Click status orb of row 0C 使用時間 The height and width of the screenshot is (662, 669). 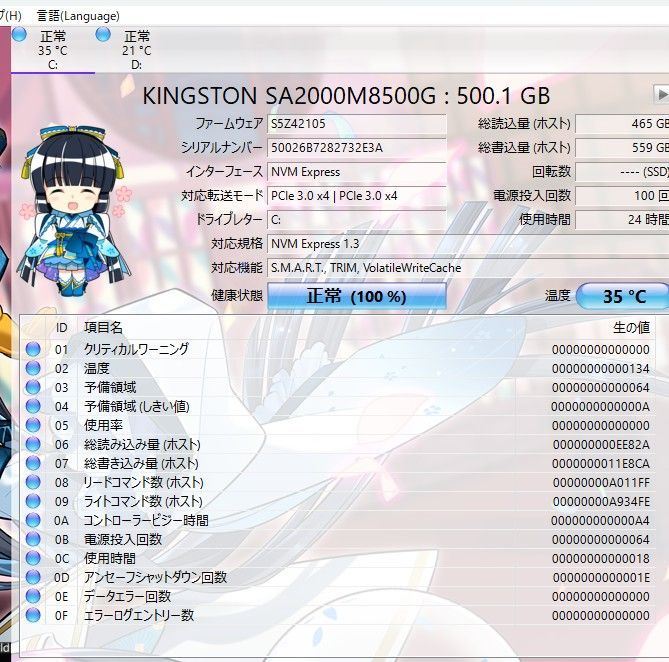(33, 558)
